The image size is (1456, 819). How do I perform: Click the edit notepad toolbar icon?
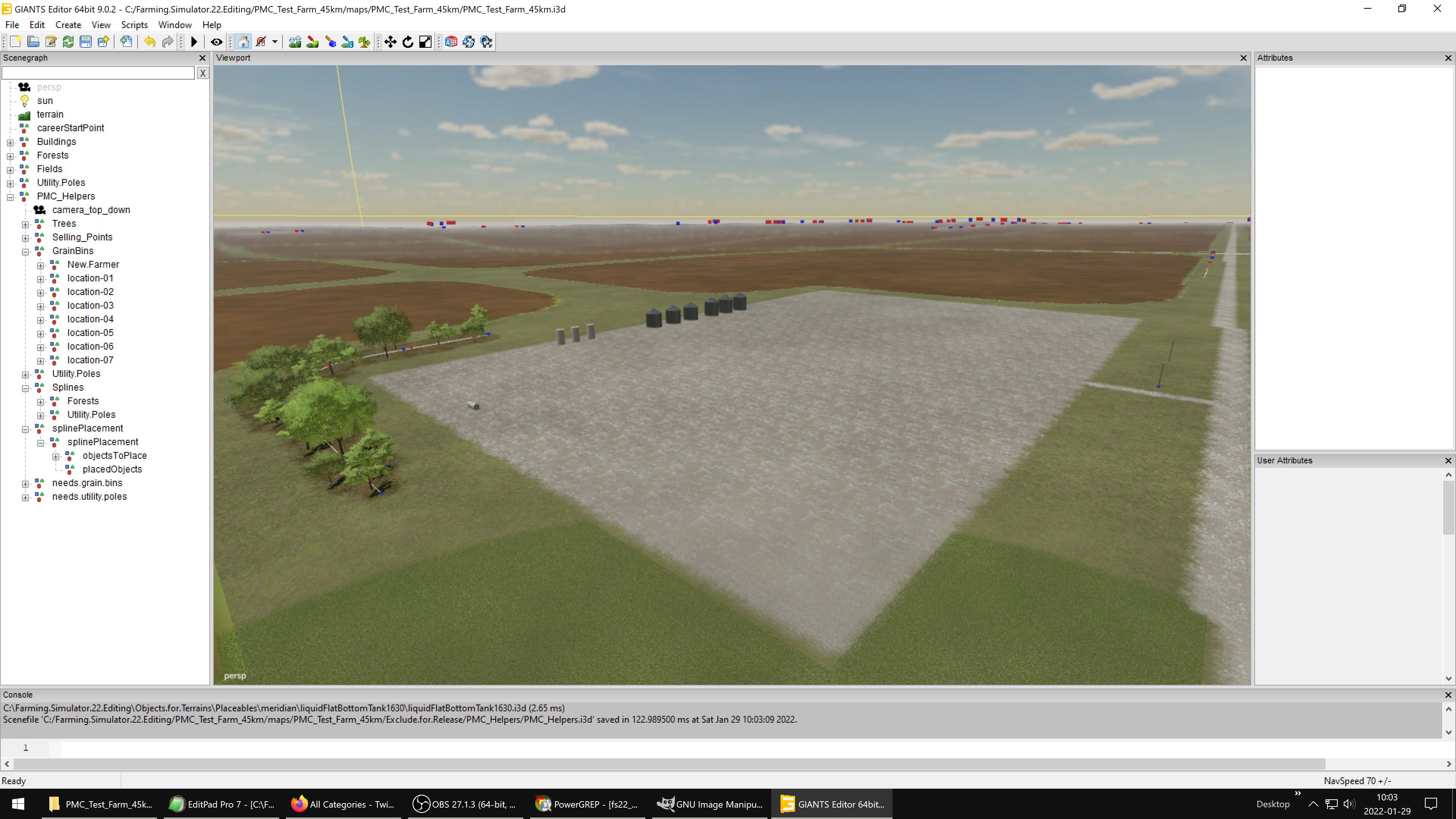[x=50, y=42]
